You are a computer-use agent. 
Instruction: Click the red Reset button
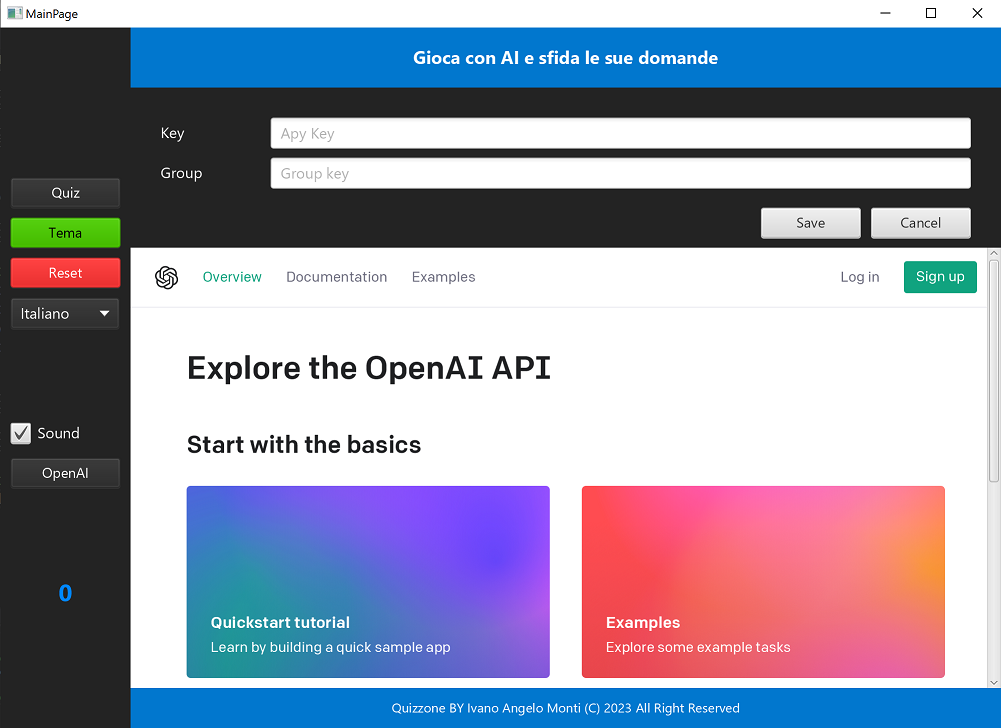point(65,273)
